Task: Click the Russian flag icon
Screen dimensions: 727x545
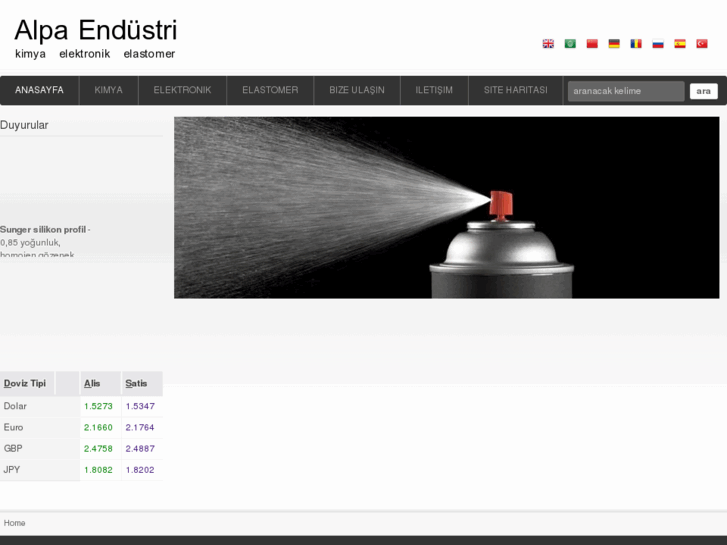Action: [x=658, y=44]
